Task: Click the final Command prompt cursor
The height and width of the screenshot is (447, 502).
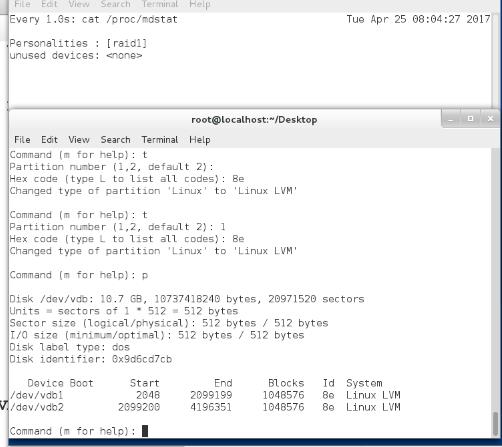Action: tap(145, 431)
